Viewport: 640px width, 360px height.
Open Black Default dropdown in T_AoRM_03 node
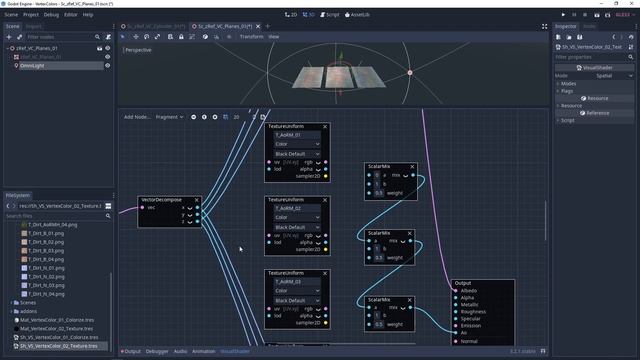[297, 301]
